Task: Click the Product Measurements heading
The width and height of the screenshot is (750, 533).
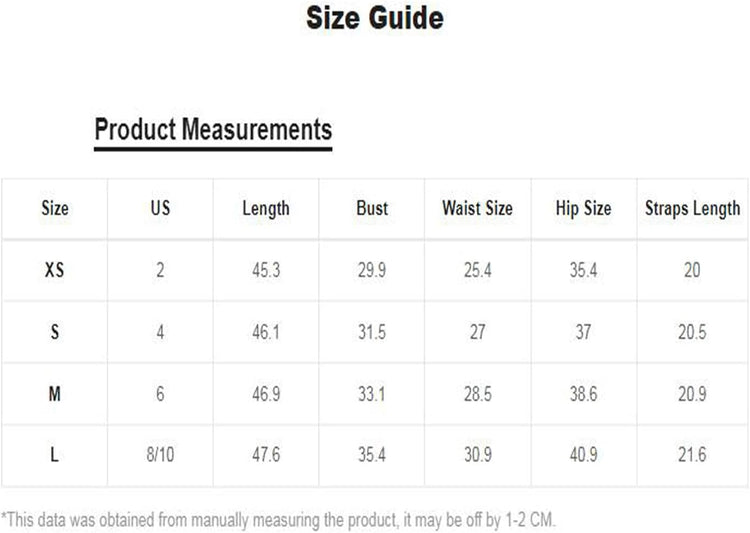Action: pyautogui.click(x=213, y=129)
